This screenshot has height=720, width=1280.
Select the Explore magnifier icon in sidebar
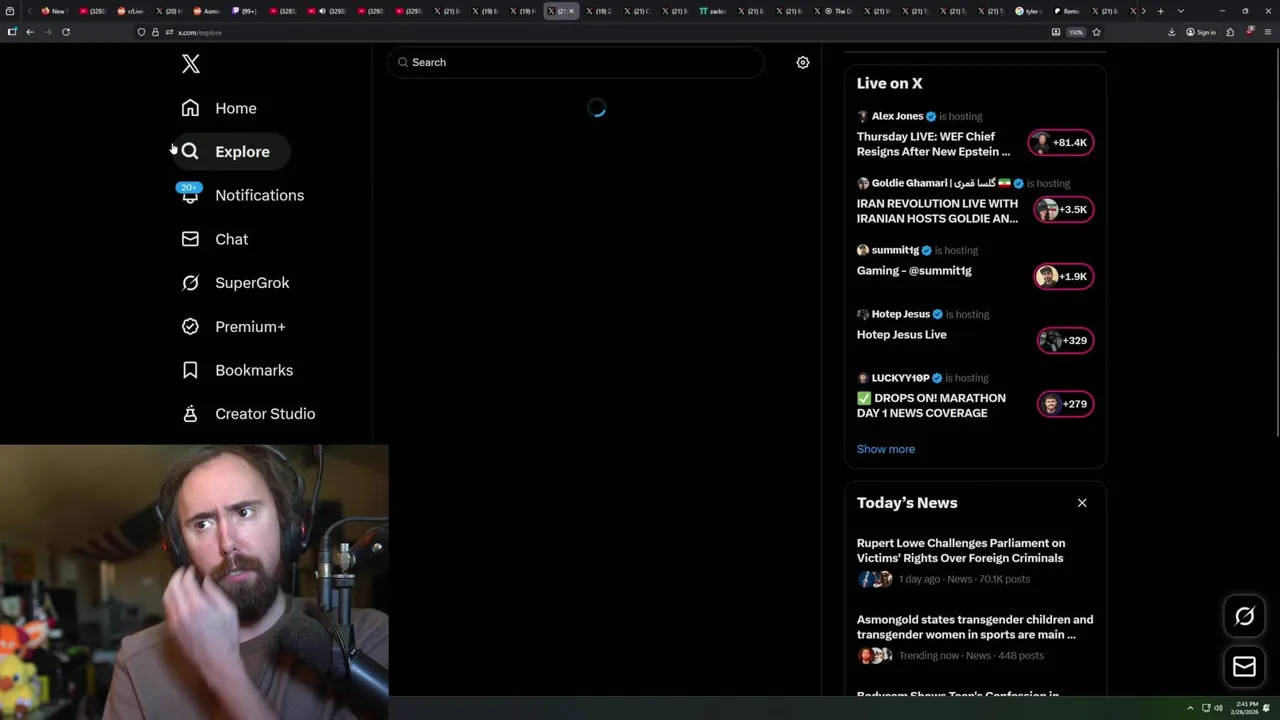pyautogui.click(x=190, y=151)
